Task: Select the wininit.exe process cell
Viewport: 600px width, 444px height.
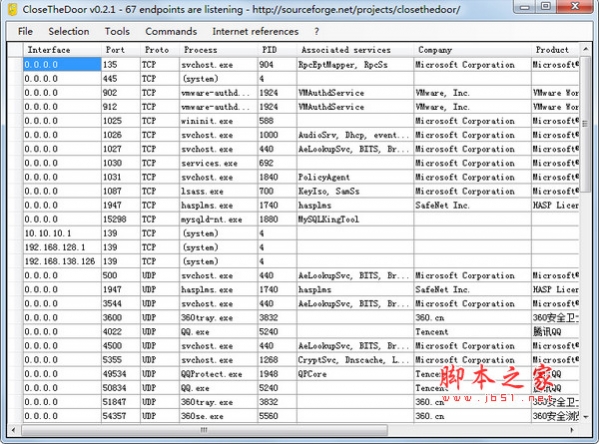Action: point(207,121)
